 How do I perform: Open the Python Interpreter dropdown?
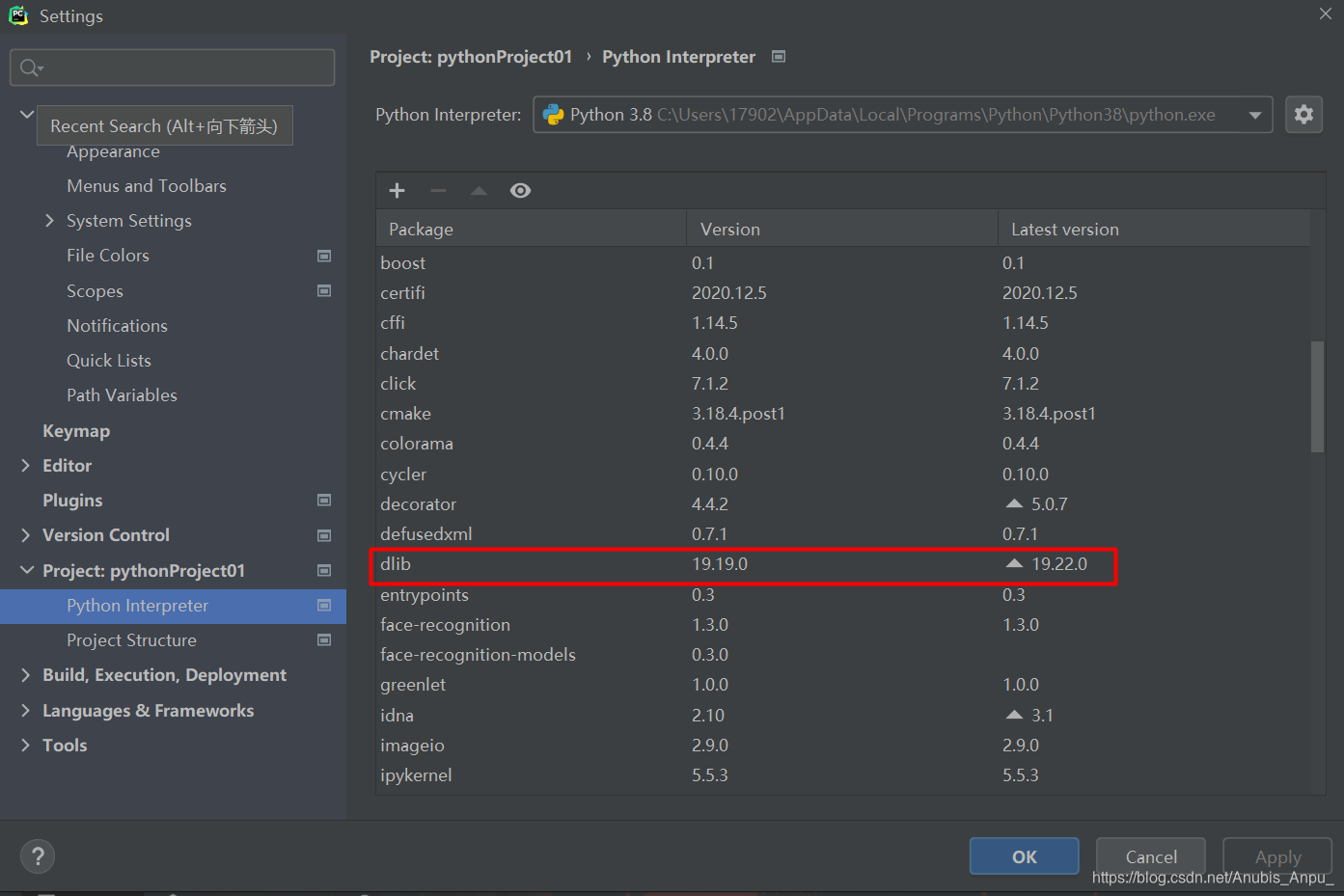tap(1256, 114)
